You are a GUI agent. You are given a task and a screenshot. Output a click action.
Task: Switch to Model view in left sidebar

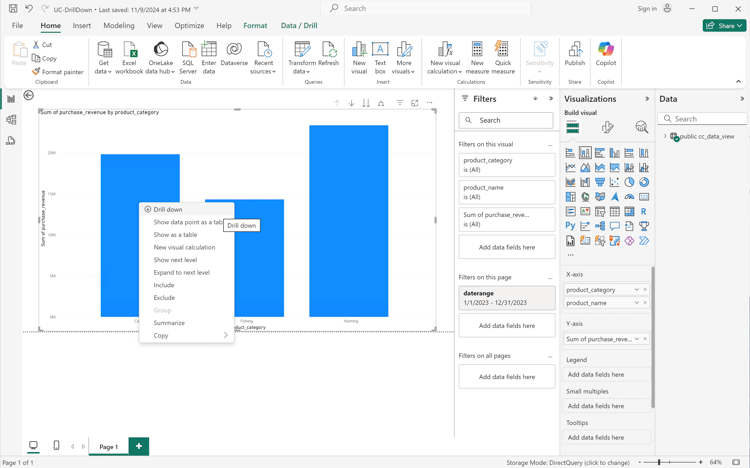[x=11, y=120]
